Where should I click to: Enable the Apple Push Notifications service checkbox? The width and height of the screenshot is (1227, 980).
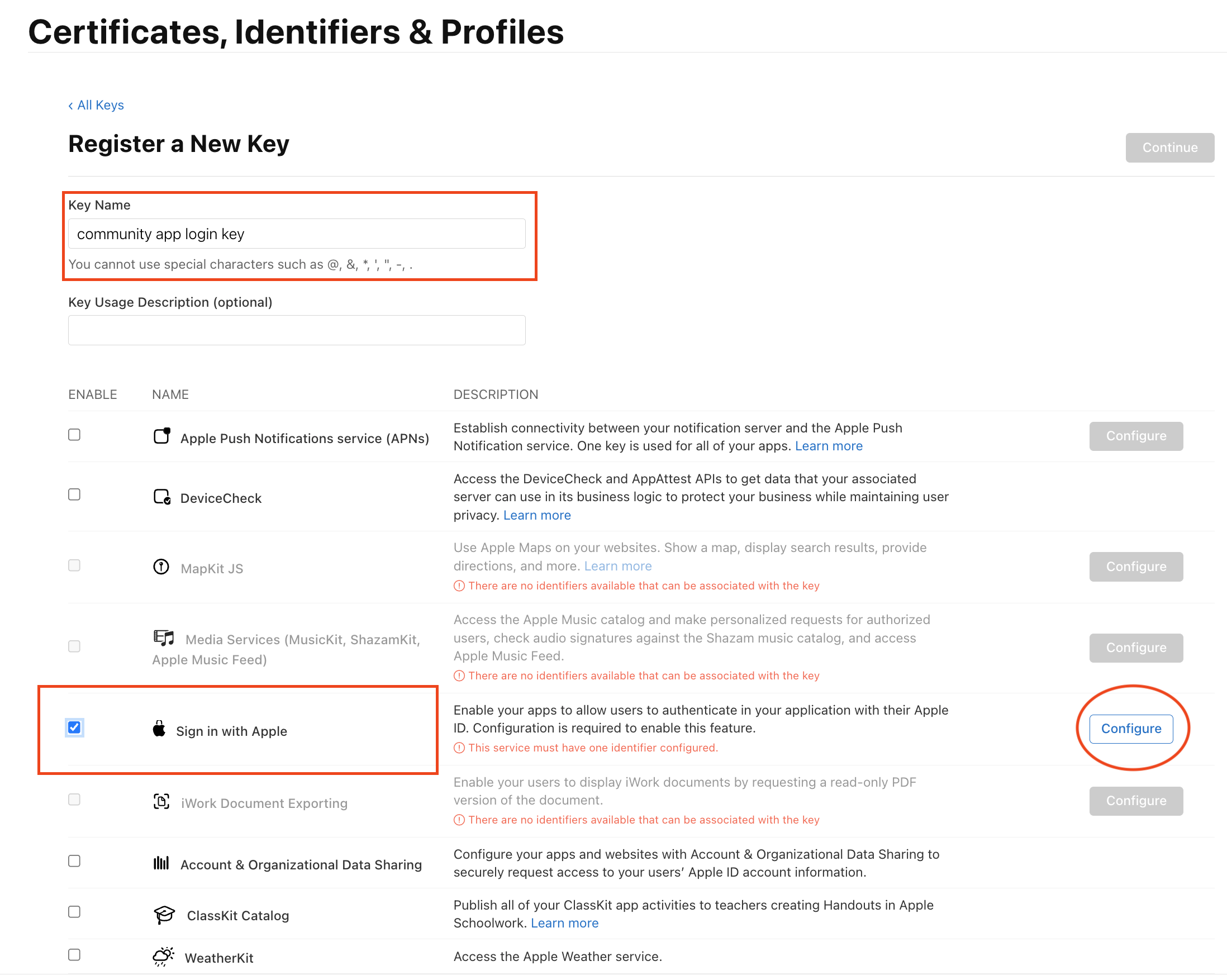click(74, 434)
